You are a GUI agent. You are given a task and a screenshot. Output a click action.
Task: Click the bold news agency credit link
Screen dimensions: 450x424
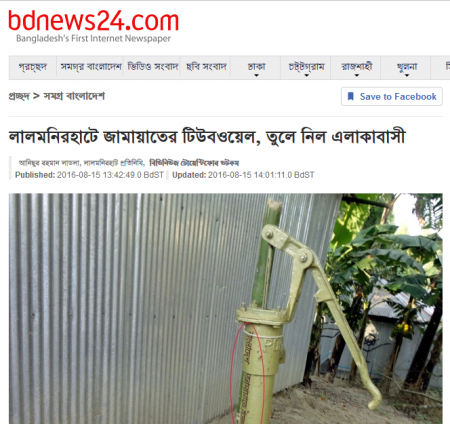point(194,163)
